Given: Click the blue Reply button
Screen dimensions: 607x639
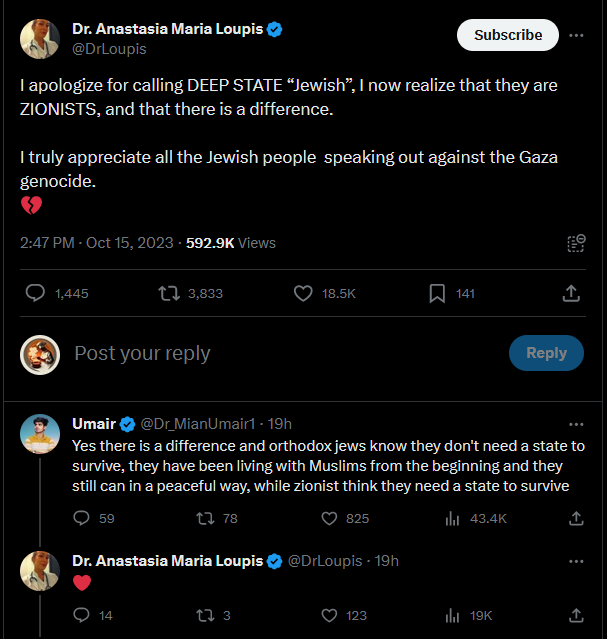Looking at the screenshot, I should 546,353.
